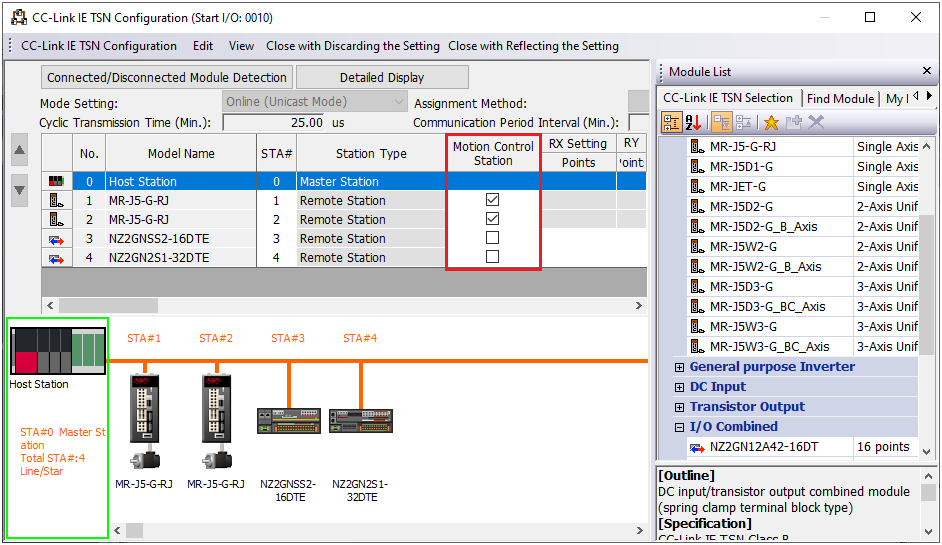Screen dimensions: 942x545
Task: Check Motion Control Station for NZ2GNSS2-16DTE
Action: [x=493, y=237]
